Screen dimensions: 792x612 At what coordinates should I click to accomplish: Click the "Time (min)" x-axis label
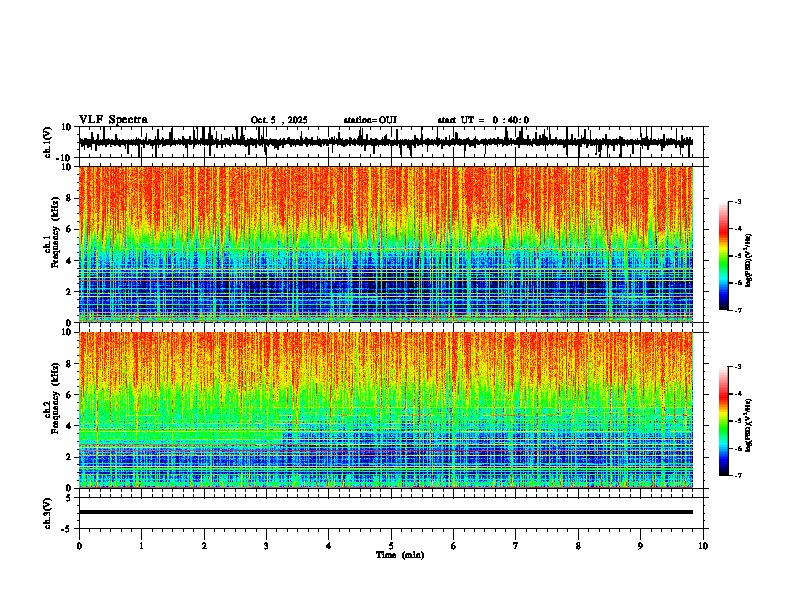(400, 555)
